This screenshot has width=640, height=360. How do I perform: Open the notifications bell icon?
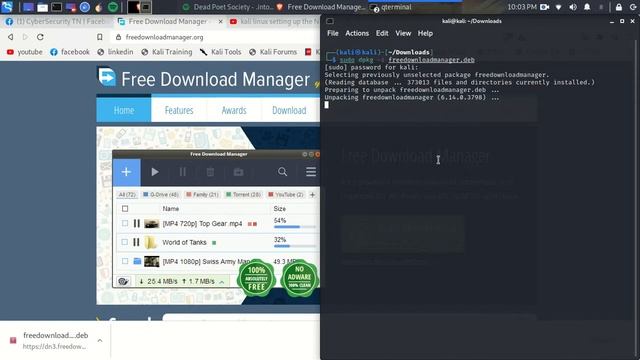587,7
